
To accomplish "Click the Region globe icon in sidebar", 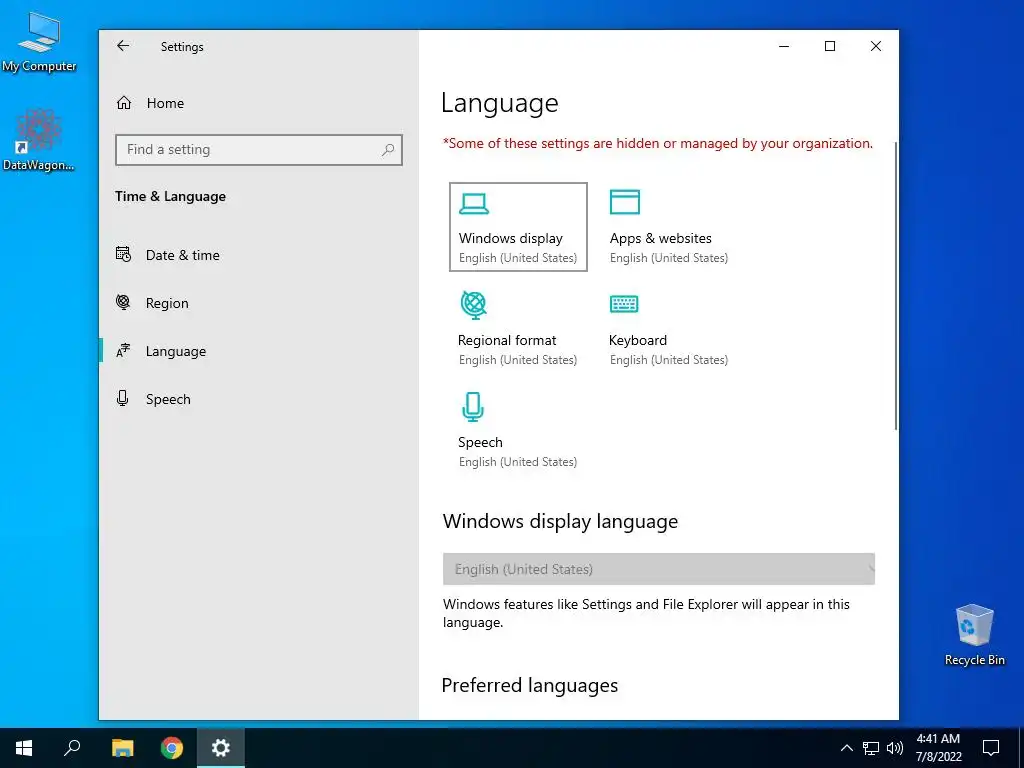I will pyautogui.click(x=123, y=302).
